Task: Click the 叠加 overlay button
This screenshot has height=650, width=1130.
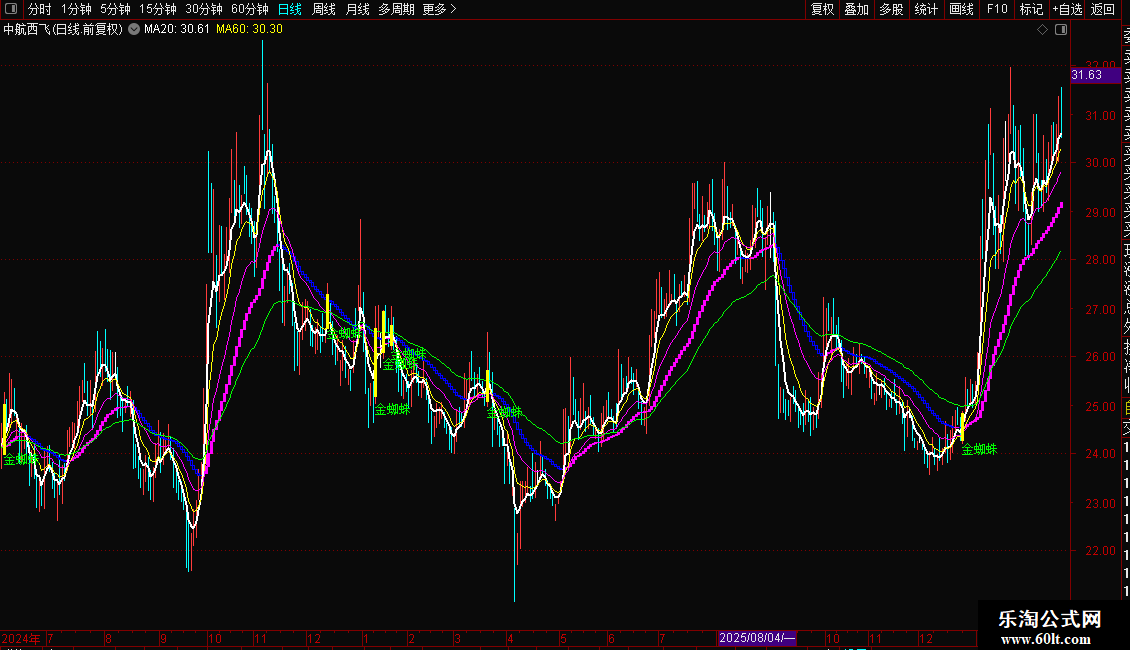Action: pos(857,9)
